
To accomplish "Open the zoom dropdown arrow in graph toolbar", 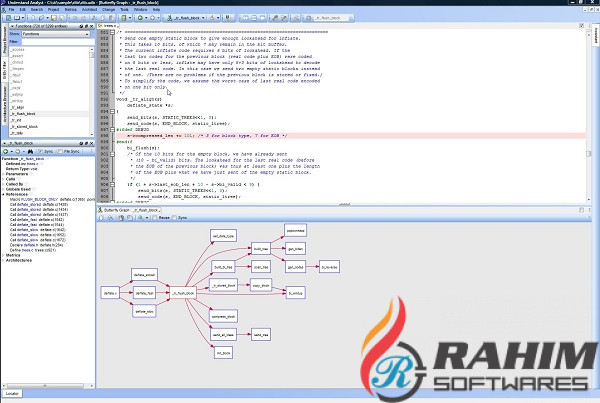I will point(147,218).
